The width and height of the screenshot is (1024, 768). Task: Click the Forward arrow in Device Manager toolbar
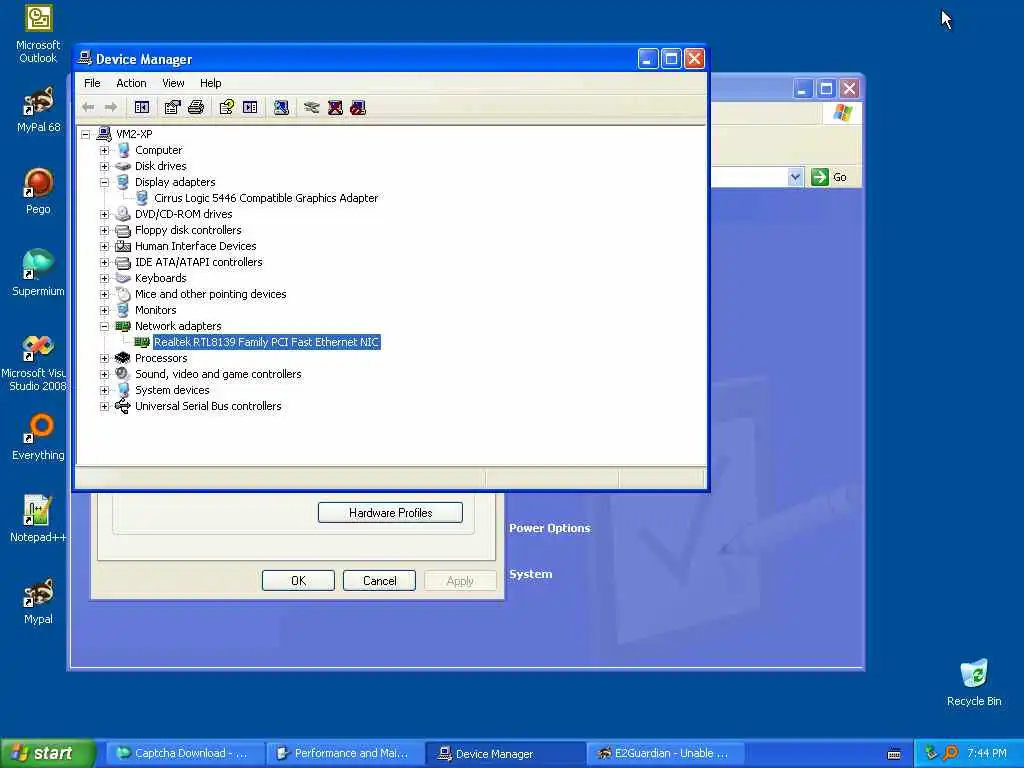tap(111, 107)
